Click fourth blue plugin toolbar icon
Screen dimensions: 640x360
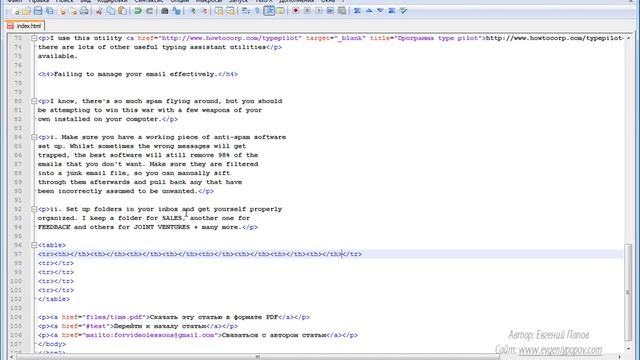coord(392,11)
